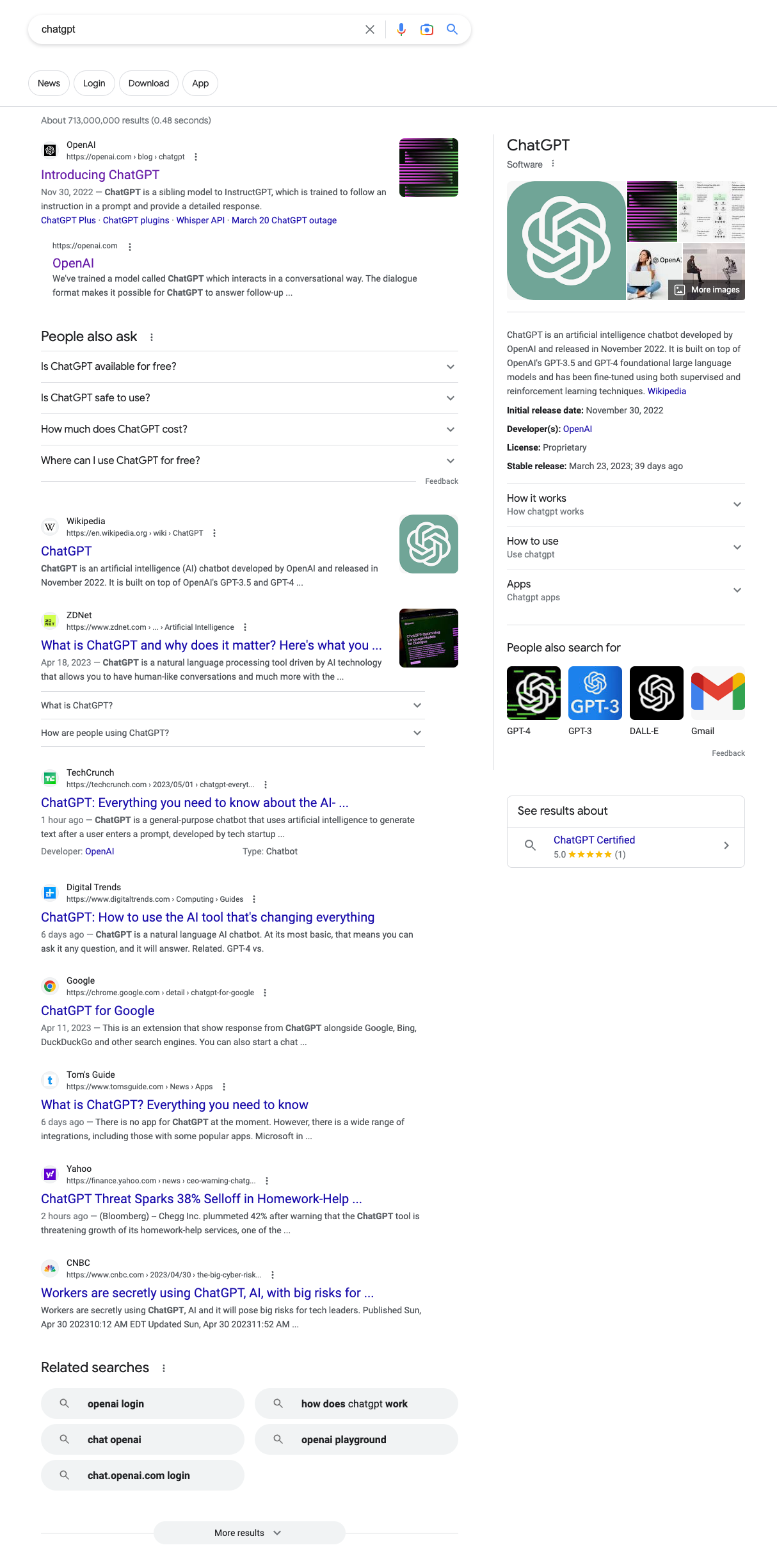Screen dimensions: 777x1568
Task: Click the OpenAI favicon in first result
Action: pyautogui.click(x=50, y=150)
